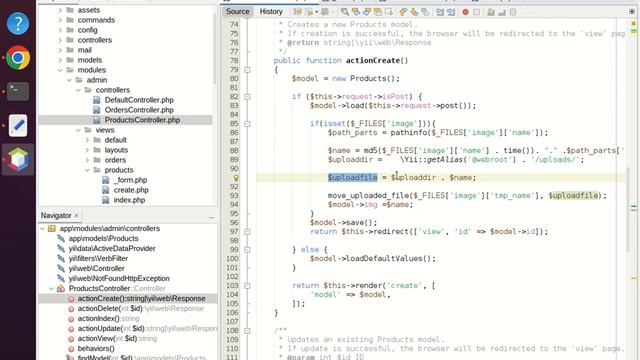
Task: Collapse the code fold at line 85
Action: pos(247,124)
